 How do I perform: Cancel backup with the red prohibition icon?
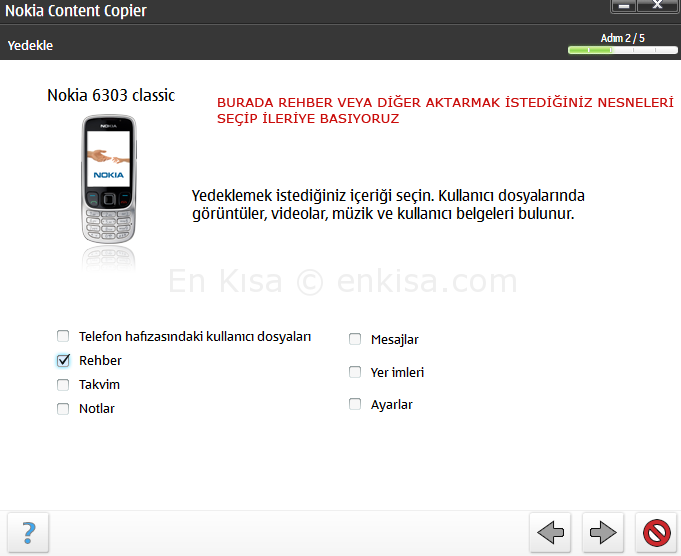pyautogui.click(x=656, y=533)
